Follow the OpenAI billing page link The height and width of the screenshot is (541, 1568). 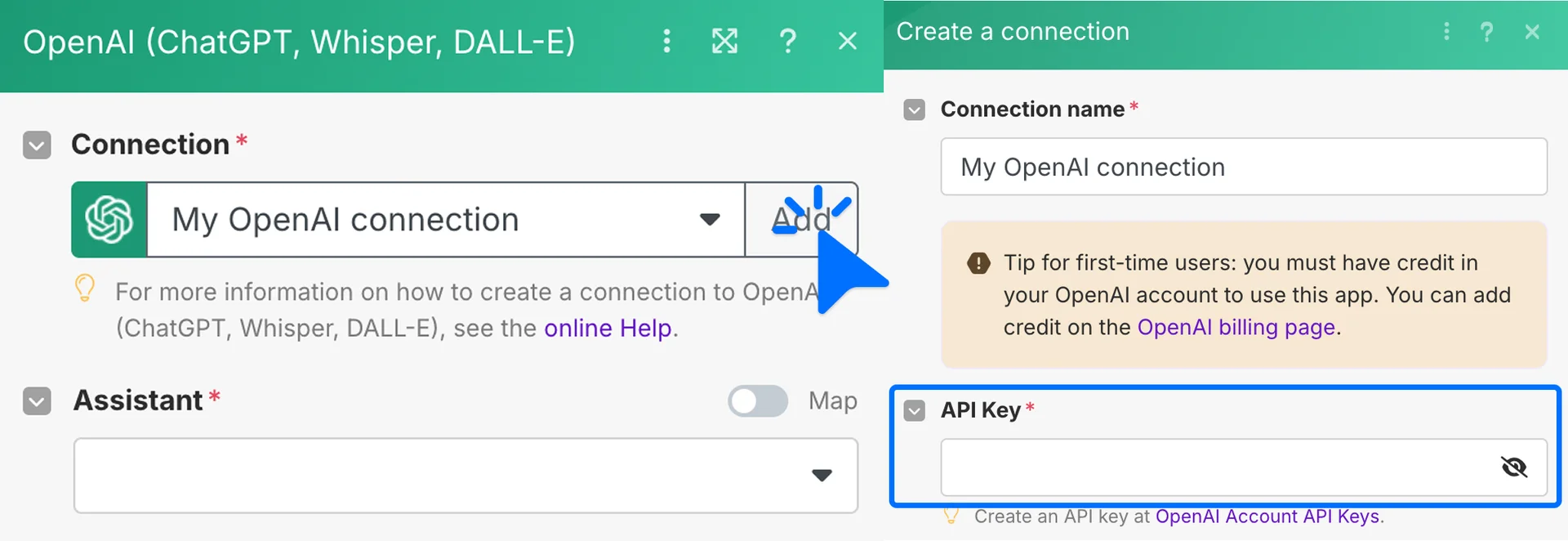tap(1236, 328)
